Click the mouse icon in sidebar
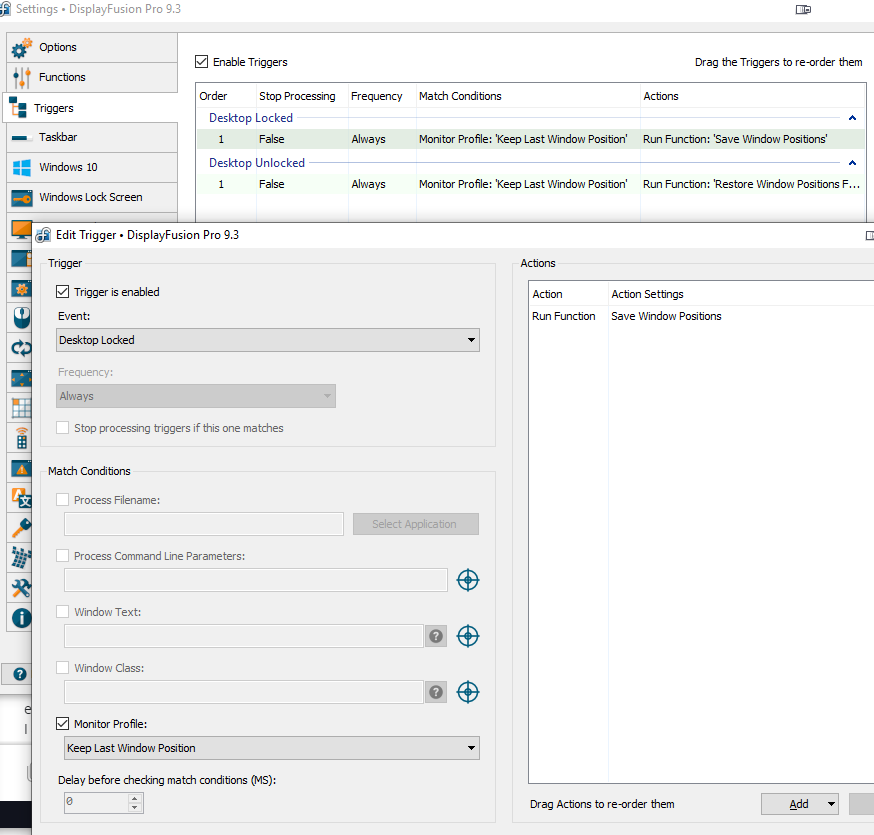The width and height of the screenshot is (874, 835). 22,318
